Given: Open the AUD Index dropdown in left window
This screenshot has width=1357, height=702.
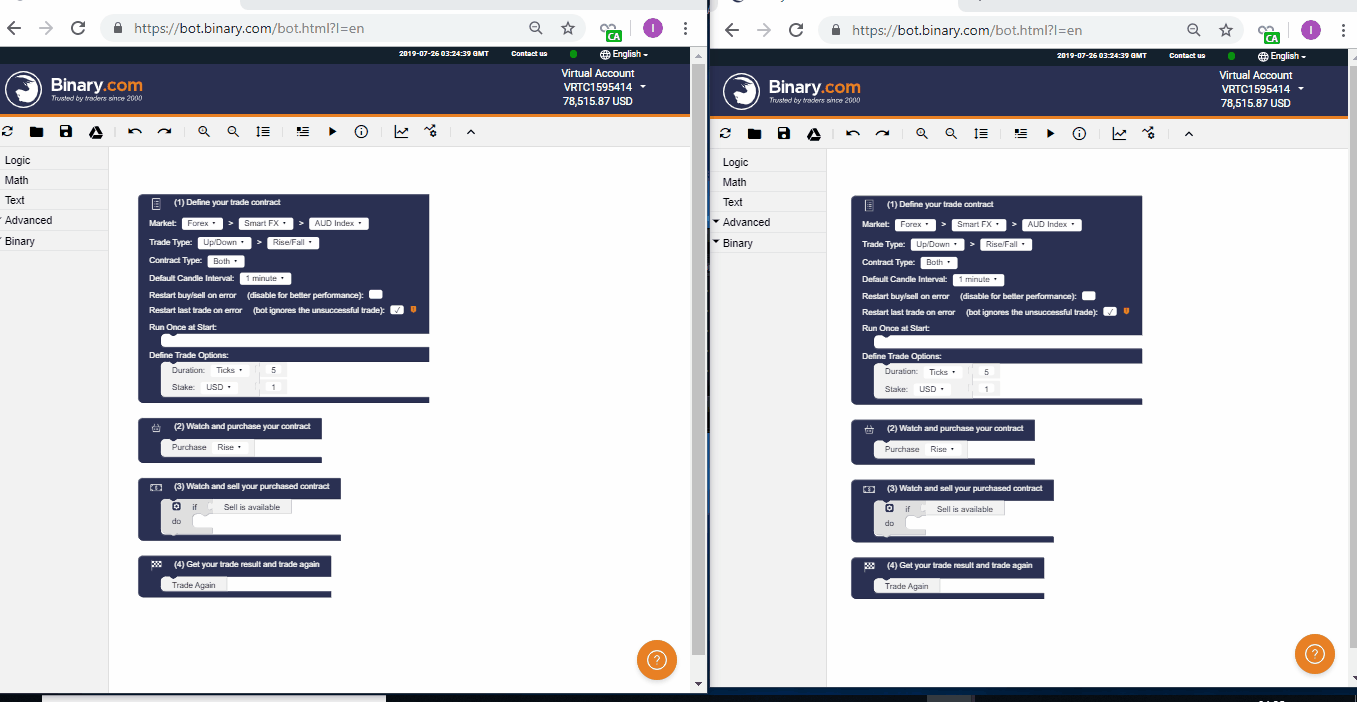Looking at the screenshot, I should (x=339, y=223).
